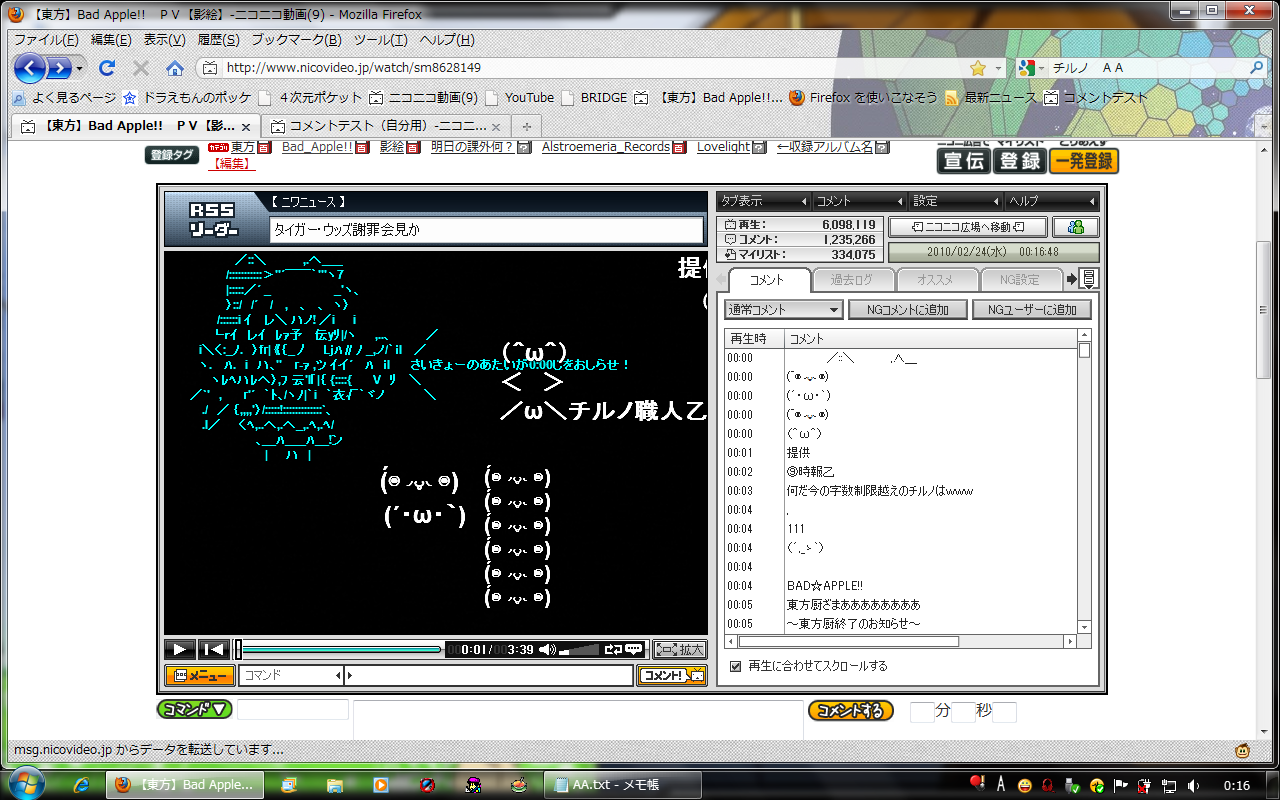The width and height of the screenshot is (1280, 800).
Task: Sort by the 再生時 column header
Action: click(x=754, y=339)
